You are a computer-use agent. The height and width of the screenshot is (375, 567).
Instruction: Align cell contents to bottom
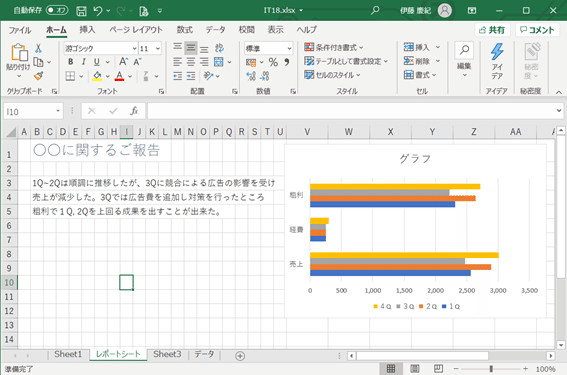(x=204, y=48)
